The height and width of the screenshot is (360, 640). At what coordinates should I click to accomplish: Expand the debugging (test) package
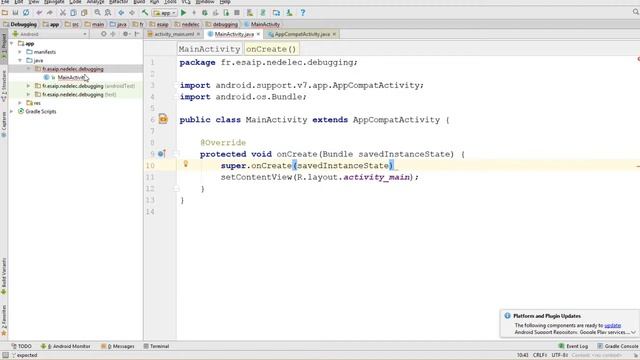click(x=28, y=95)
